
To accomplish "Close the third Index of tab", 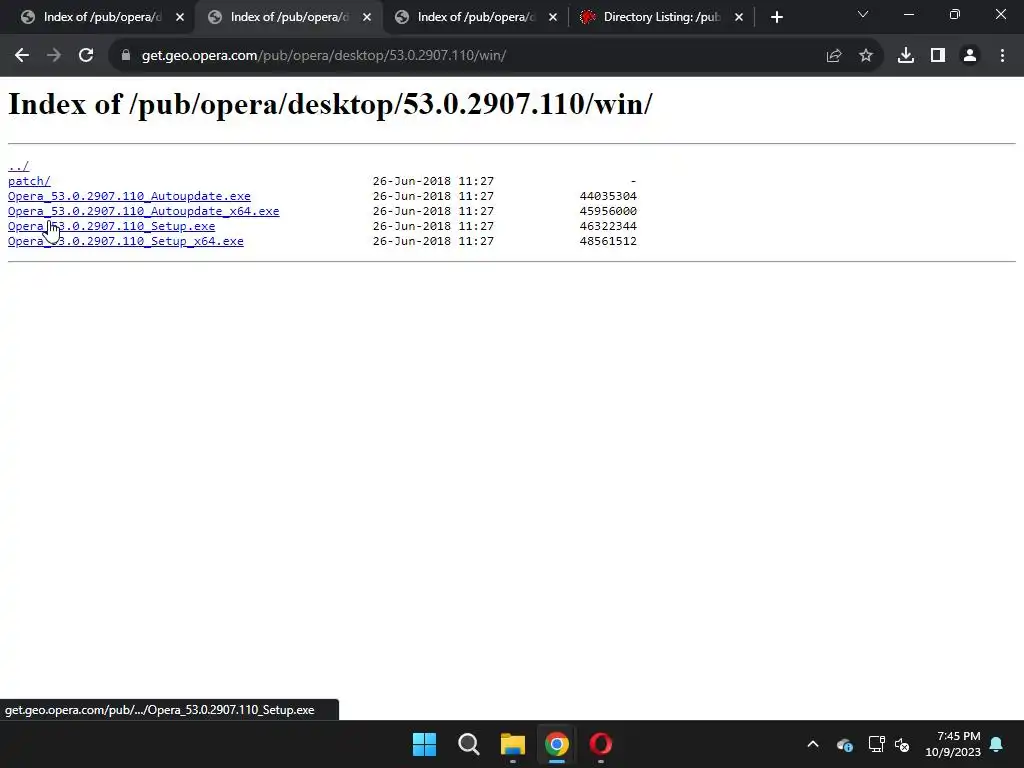I will click(x=552, y=17).
